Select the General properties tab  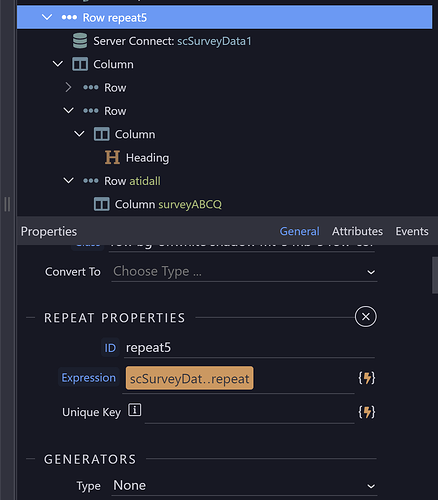pyautogui.click(x=299, y=231)
